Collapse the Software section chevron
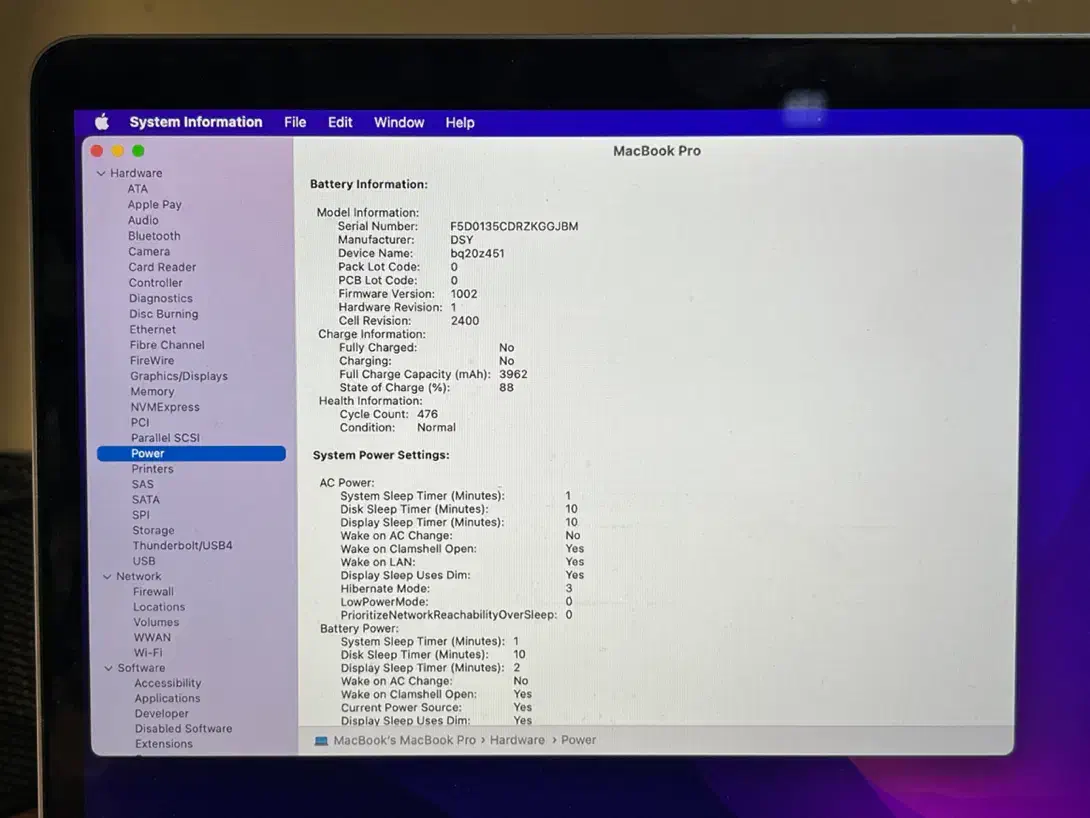1090x818 pixels. point(108,669)
